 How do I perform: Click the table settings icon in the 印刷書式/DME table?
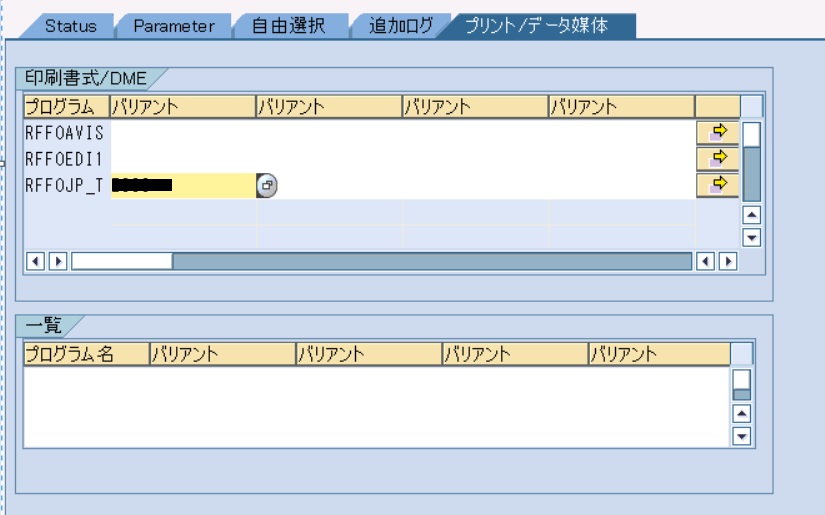point(751,106)
